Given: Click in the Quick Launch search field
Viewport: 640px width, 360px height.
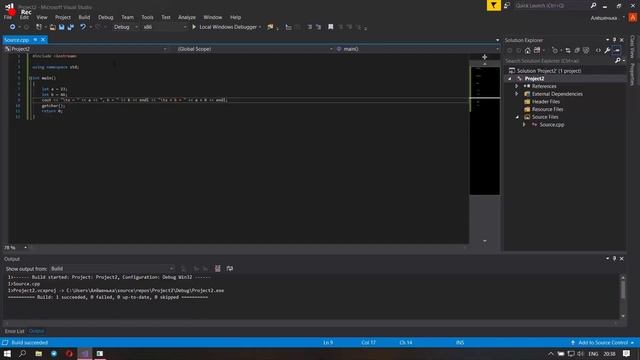Looking at the screenshot, I should pyautogui.click(x=551, y=5).
